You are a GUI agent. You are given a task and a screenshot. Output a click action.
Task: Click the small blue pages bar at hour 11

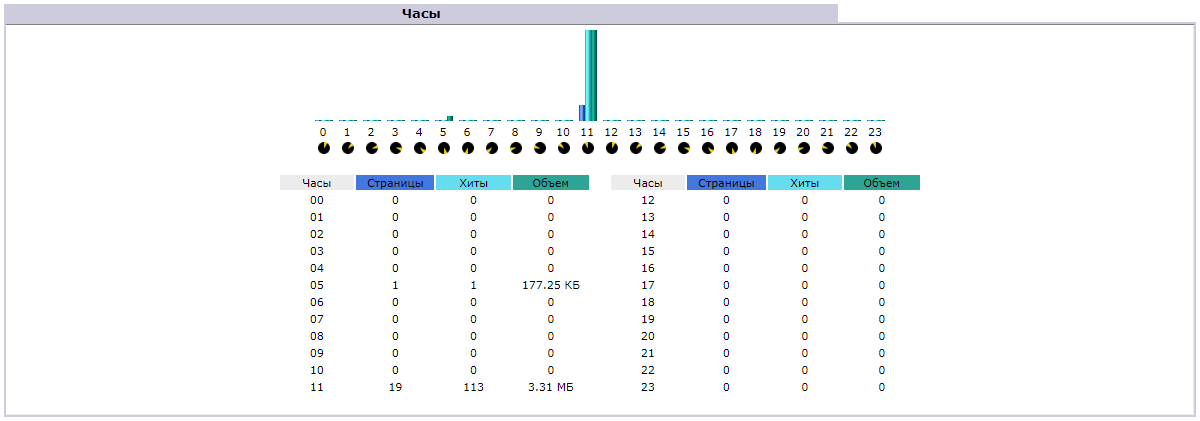click(582, 113)
